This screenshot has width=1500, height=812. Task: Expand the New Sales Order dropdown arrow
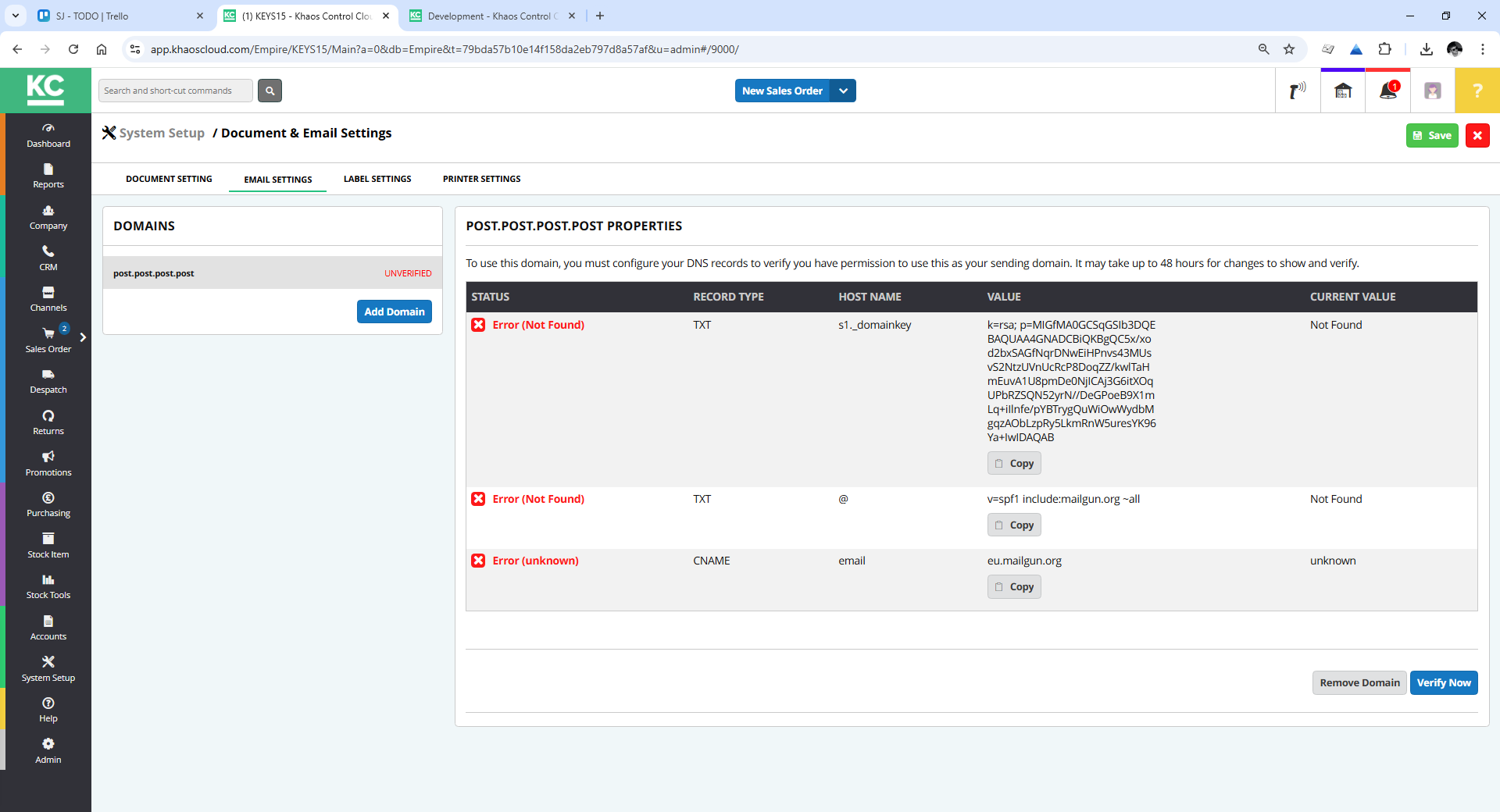[x=843, y=91]
